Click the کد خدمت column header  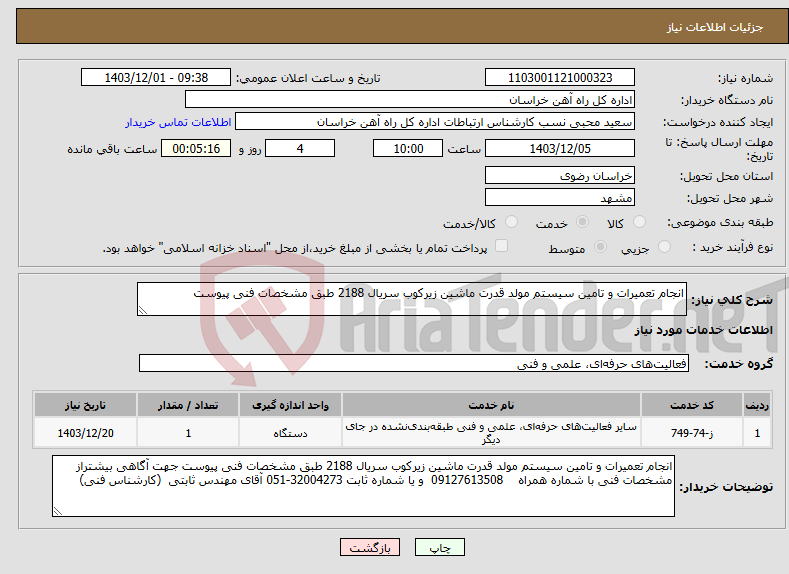(x=692, y=405)
